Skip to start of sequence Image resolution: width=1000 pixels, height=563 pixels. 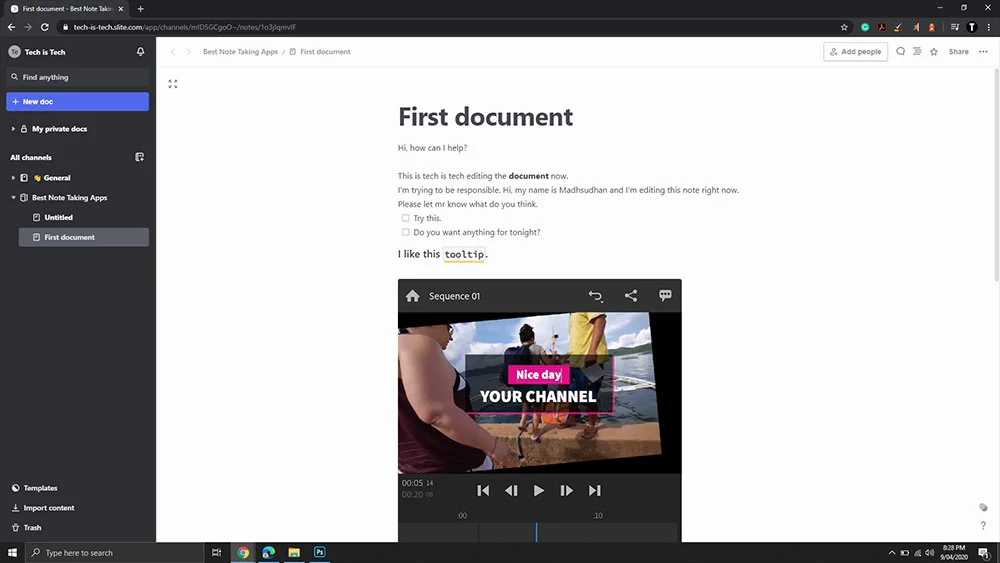tap(483, 490)
